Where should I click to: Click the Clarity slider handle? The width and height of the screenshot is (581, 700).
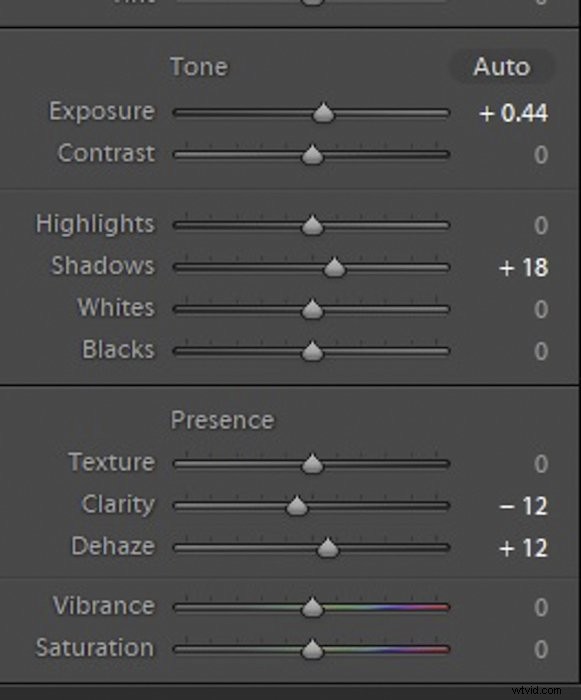pyautogui.click(x=297, y=506)
